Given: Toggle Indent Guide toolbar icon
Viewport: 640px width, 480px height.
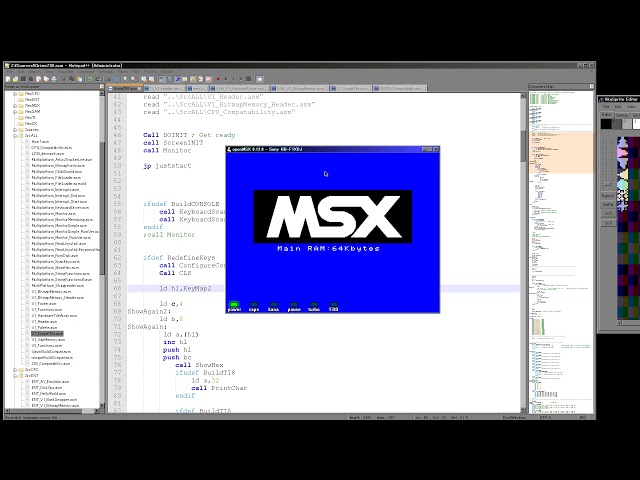Looking at the screenshot, I should [x=178, y=79].
